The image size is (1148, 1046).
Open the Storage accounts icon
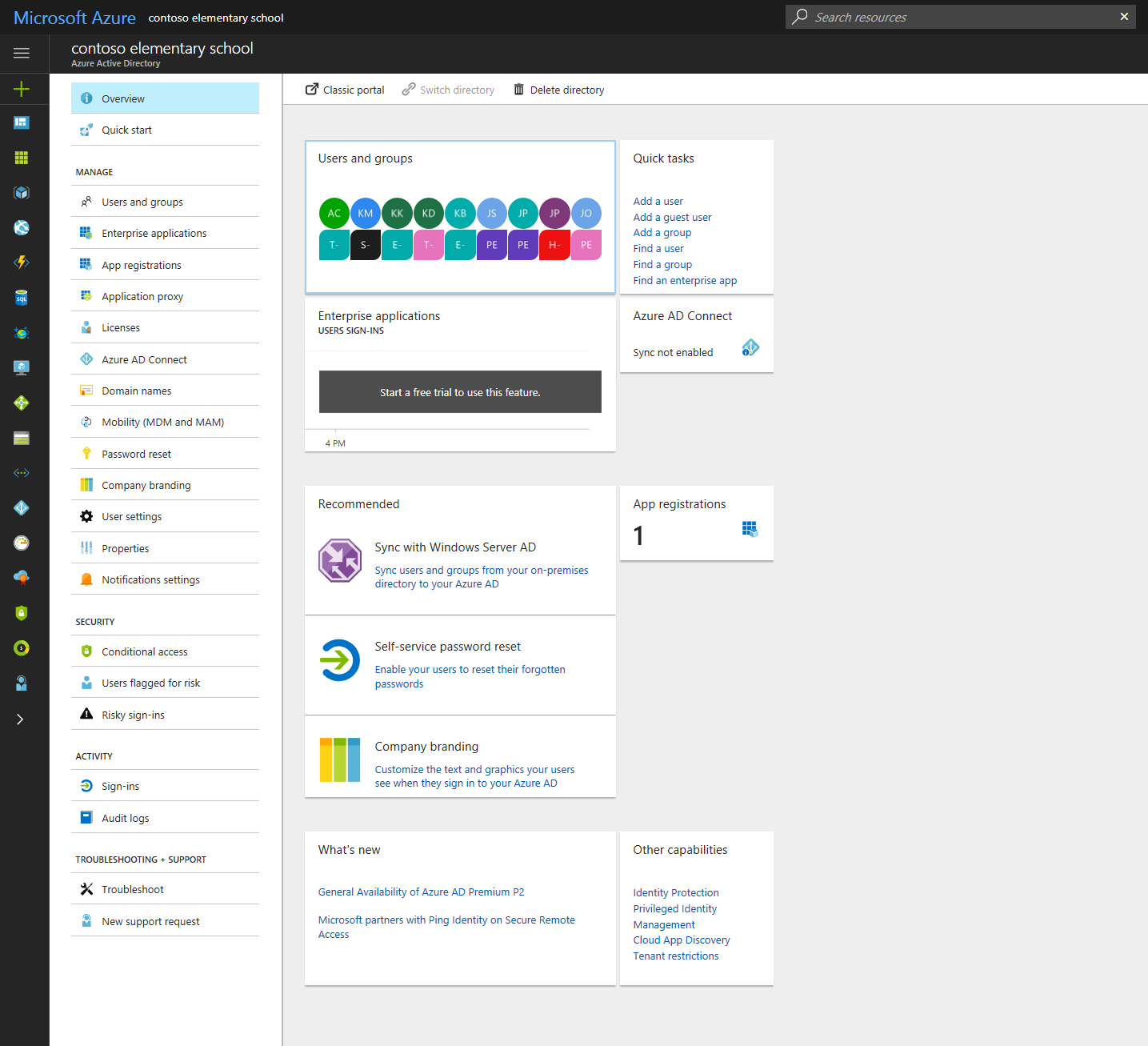22,438
